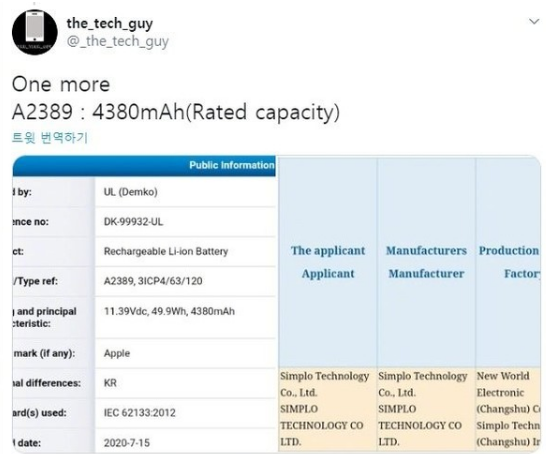This screenshot has width=546, height=454.
Task: Click the DK-99932-UL reference number
Action: point(133,222)
